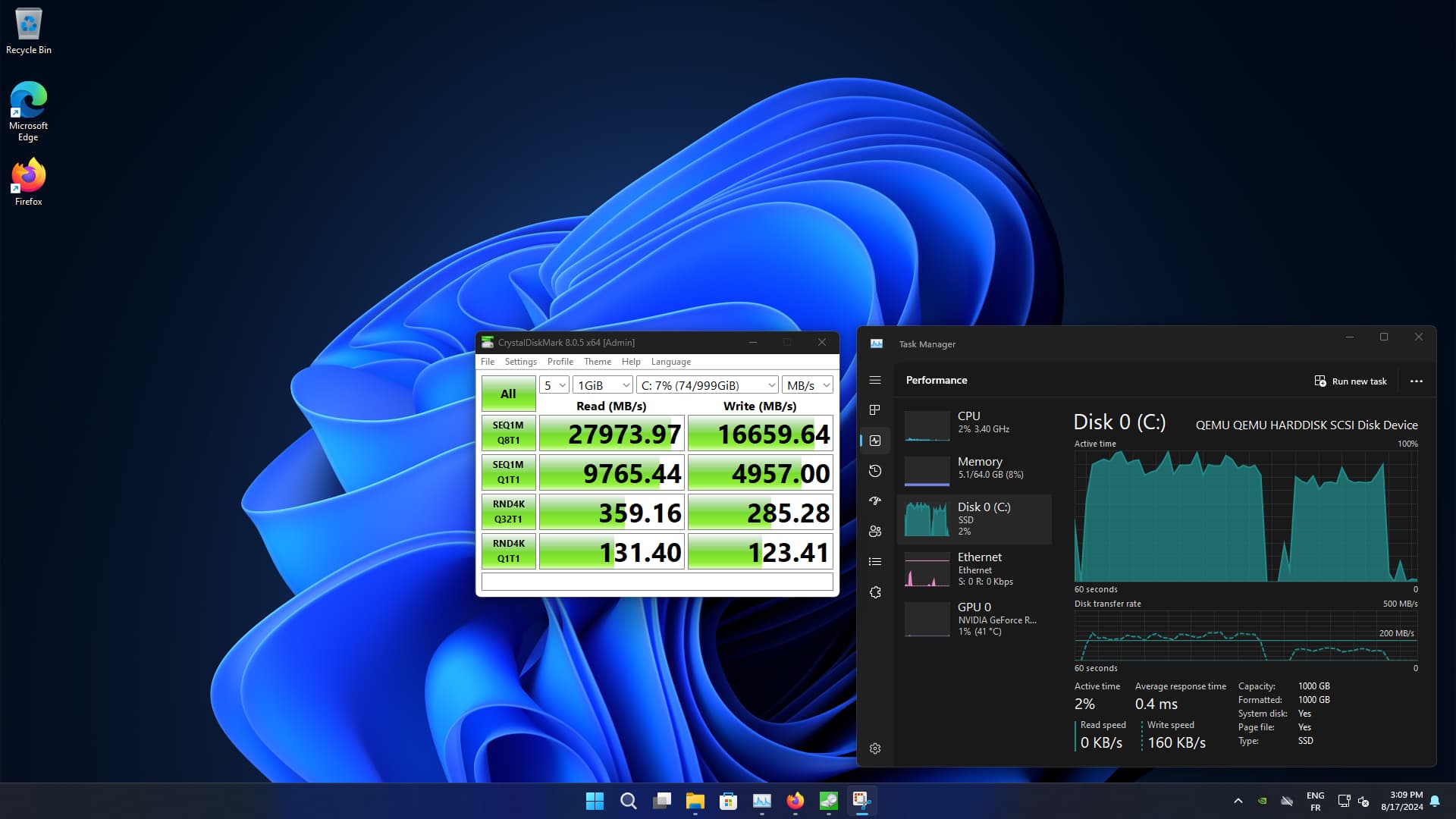Open Task Manager settings gear
The height and width of the screenshot is (819, 1456).
pos(875,748)
